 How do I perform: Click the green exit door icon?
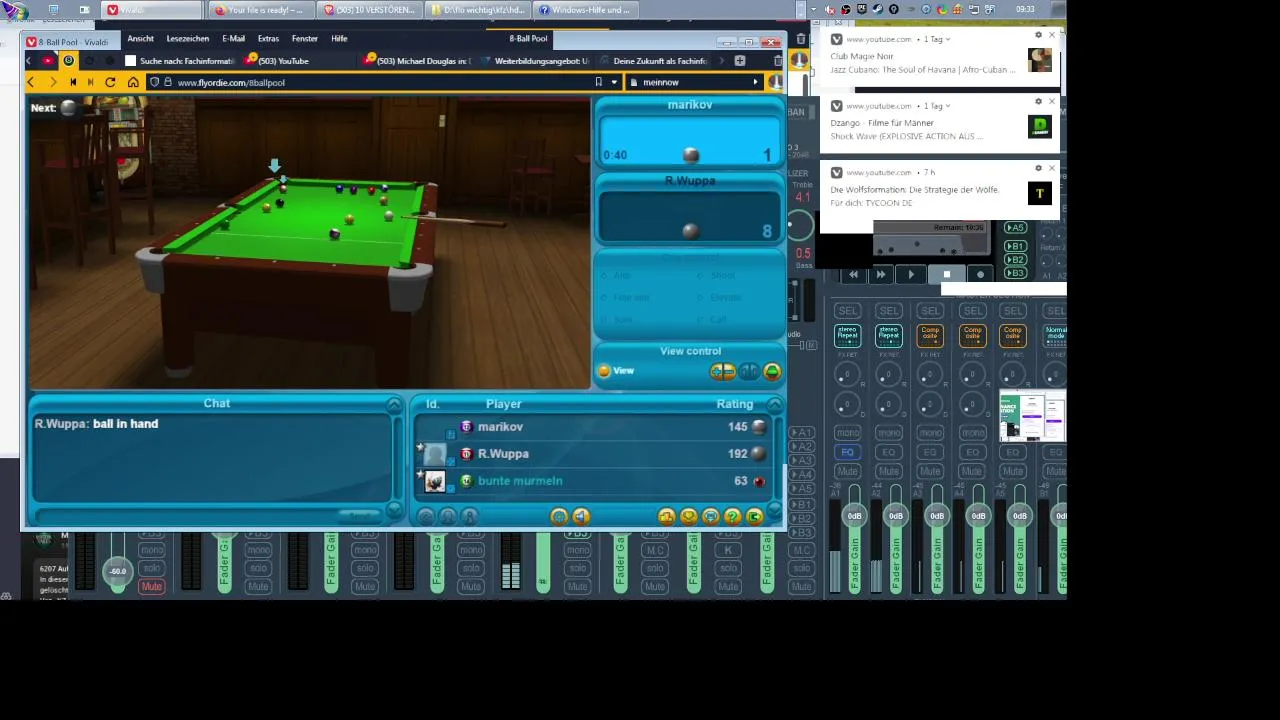coord(754,517)
